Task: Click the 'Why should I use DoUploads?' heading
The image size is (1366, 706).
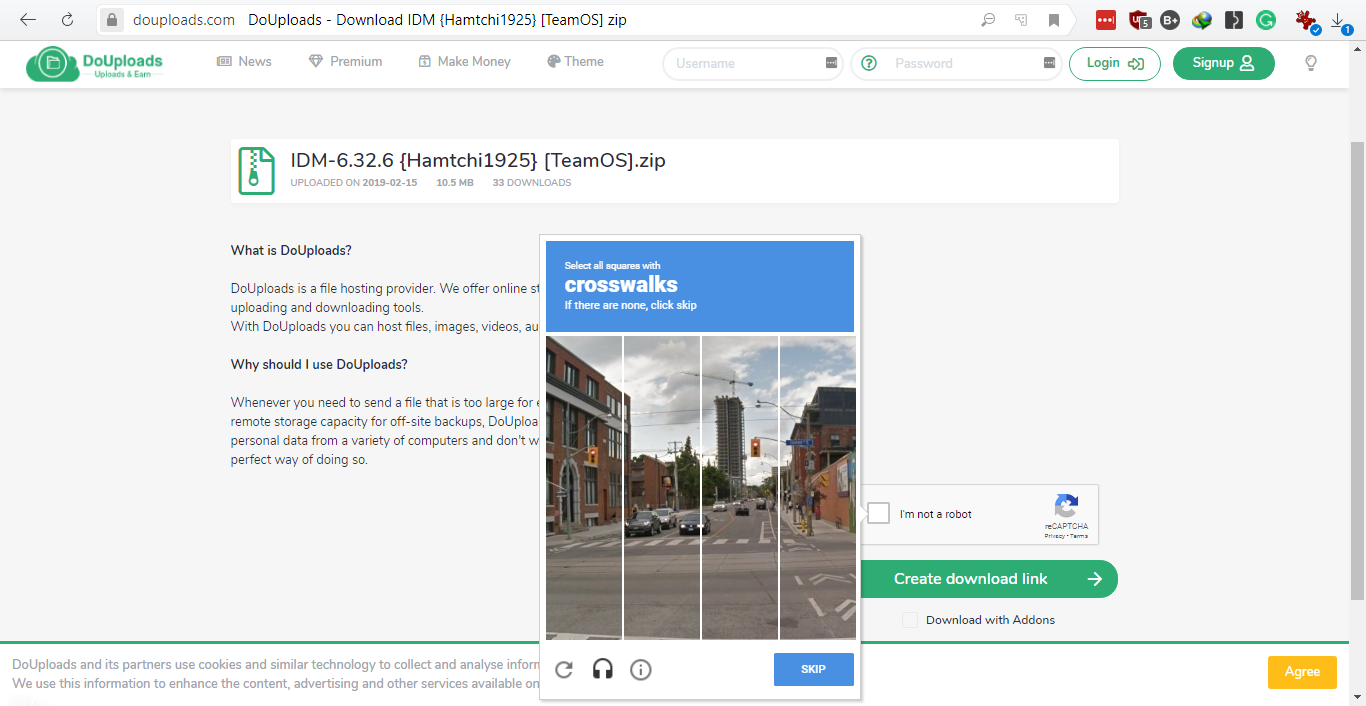Action: 319,364
